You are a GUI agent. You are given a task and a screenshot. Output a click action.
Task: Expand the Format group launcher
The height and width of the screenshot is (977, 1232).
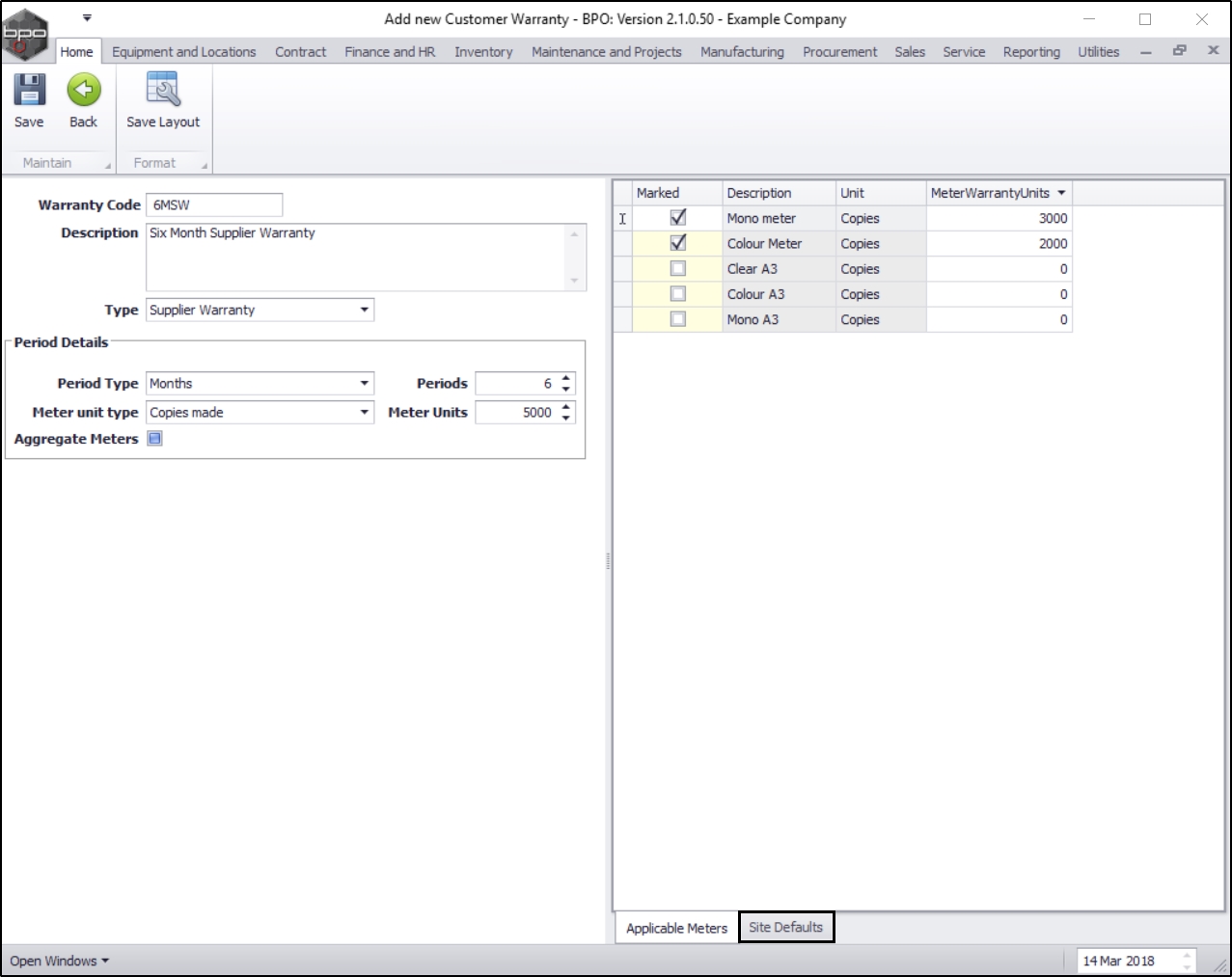[x=205, y=166]
